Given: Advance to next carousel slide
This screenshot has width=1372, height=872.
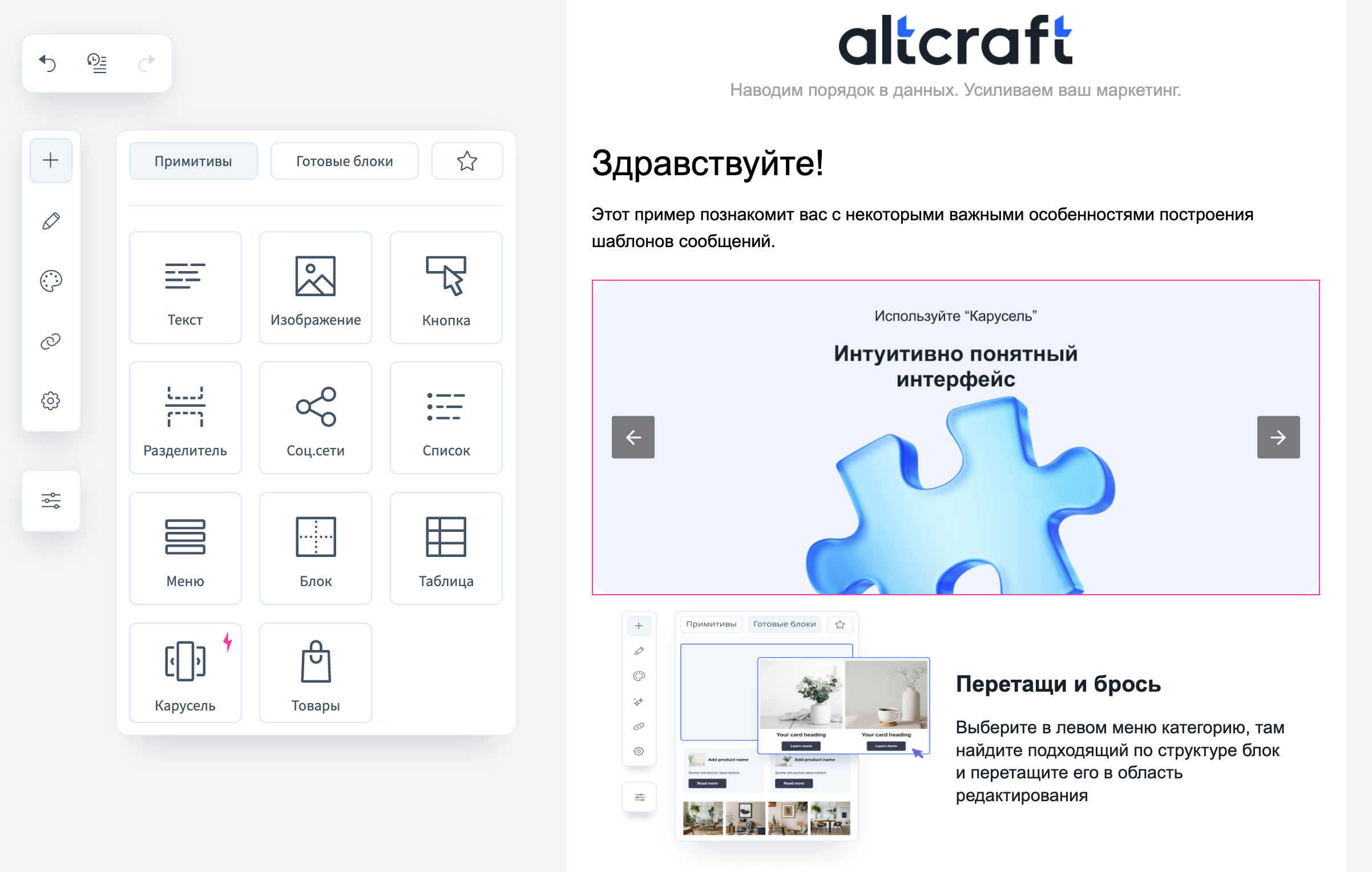Looking at the screenshot, I should pos(1278,437).
